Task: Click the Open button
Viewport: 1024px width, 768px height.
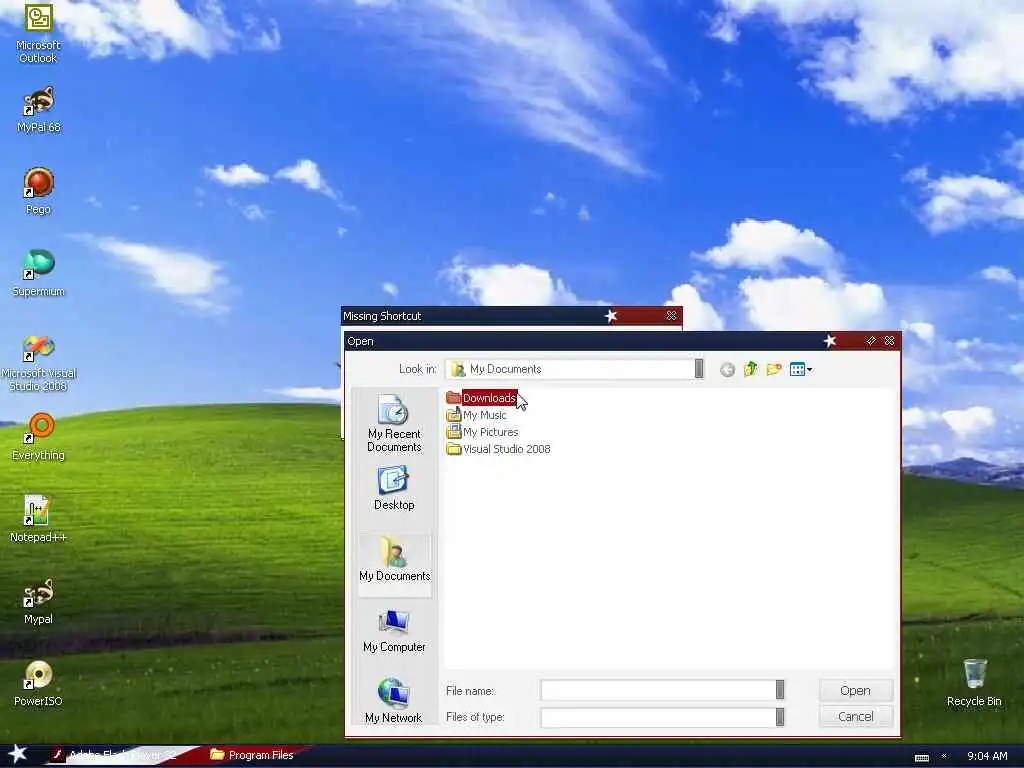Action: [x=856, y=690]
